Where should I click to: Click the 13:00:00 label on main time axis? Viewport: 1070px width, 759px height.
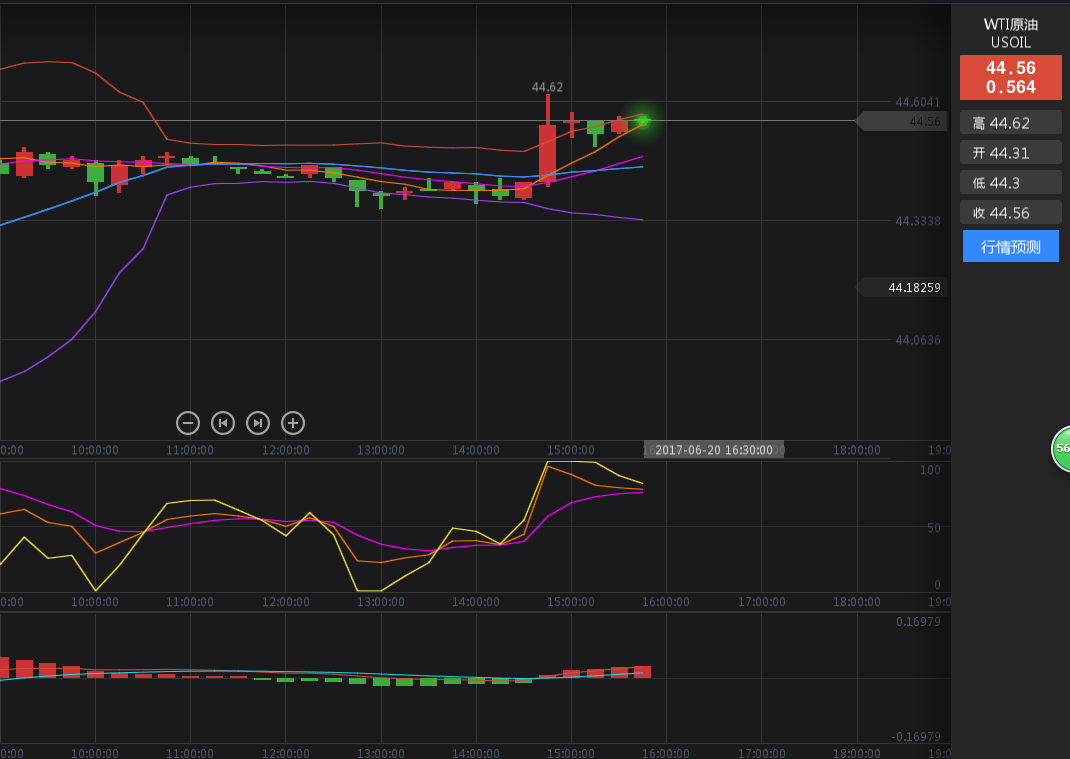tap(380, 450)
